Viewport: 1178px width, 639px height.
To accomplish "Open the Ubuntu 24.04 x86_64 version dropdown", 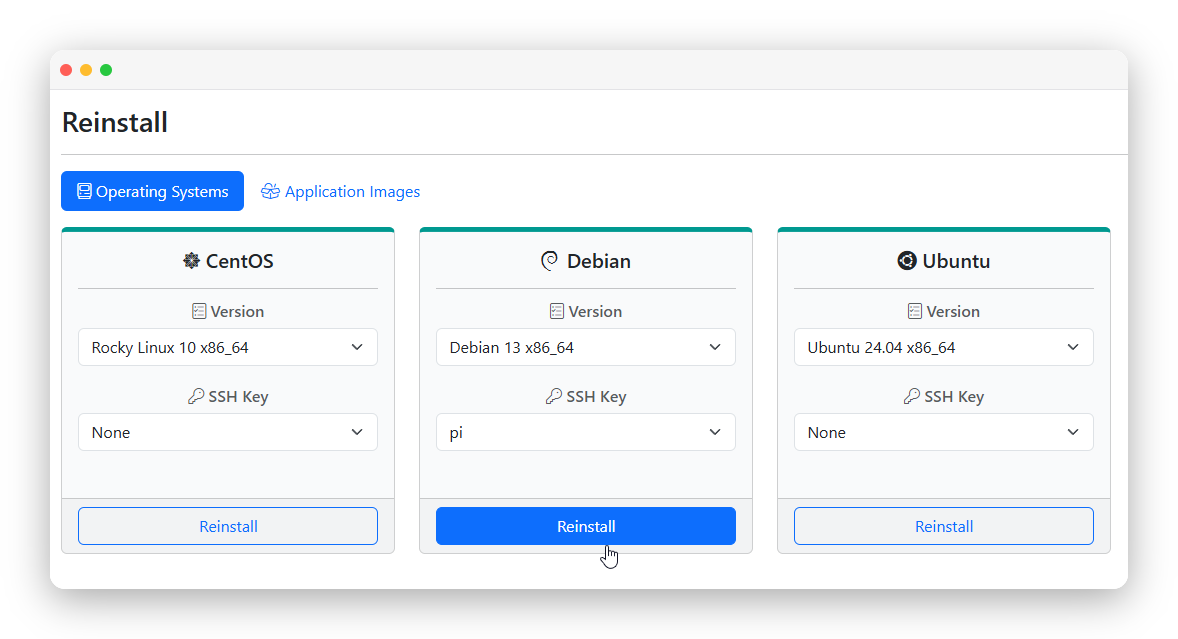I will tap(944, 347).
